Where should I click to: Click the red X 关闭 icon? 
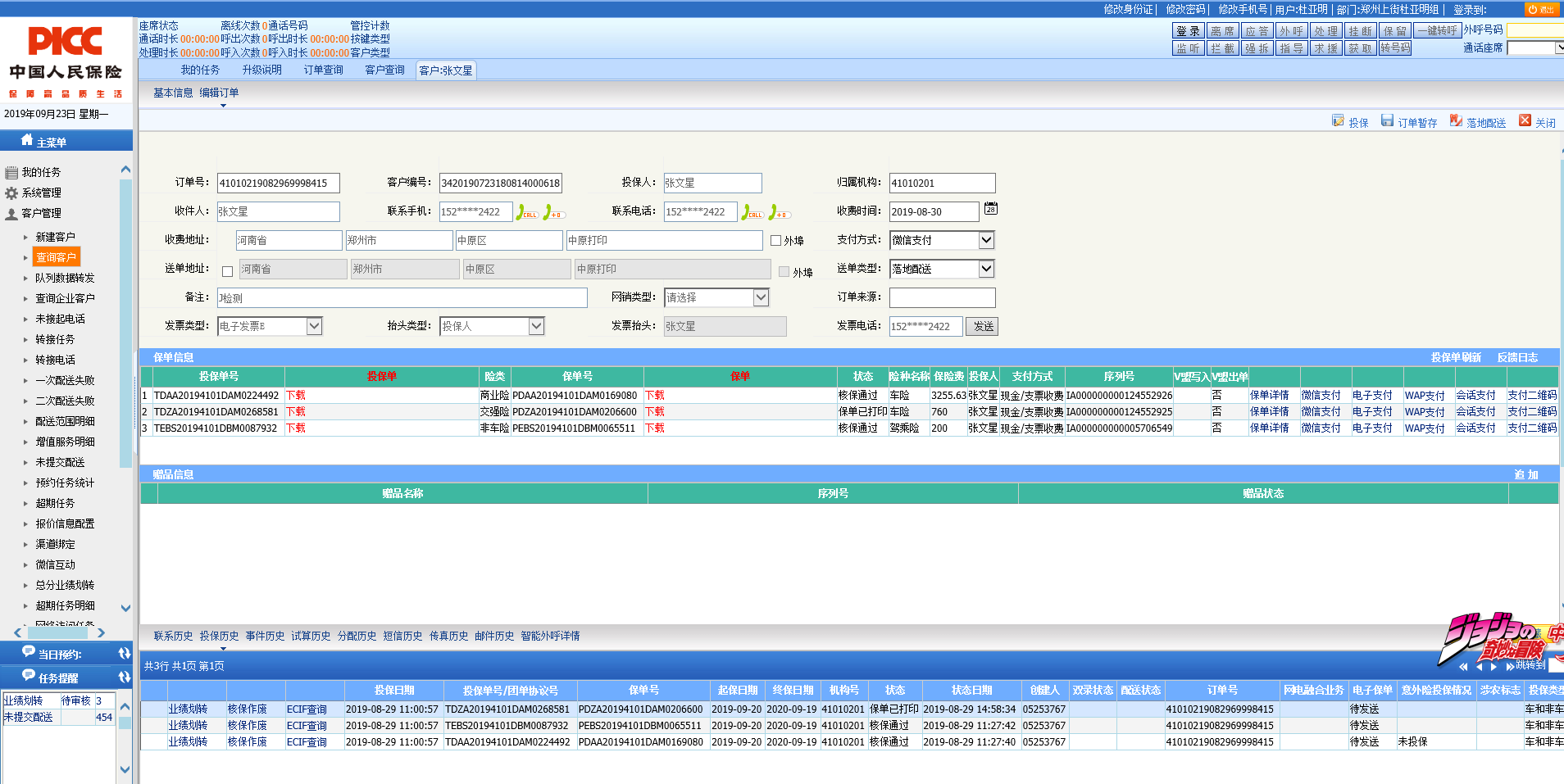pos(1525,121)
